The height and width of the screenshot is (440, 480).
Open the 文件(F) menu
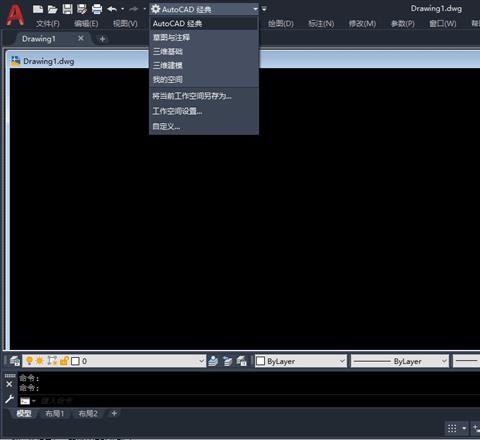coord(48,24)
